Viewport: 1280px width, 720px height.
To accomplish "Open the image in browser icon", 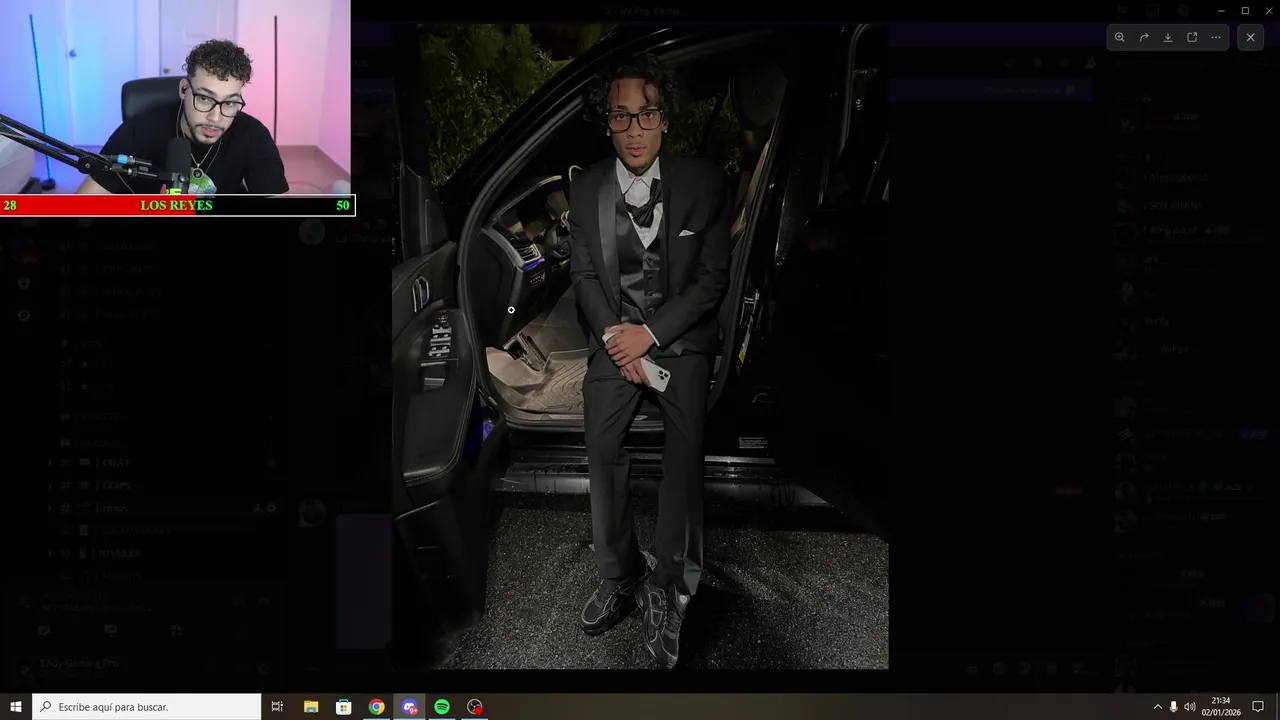I will click(1192, 37).
